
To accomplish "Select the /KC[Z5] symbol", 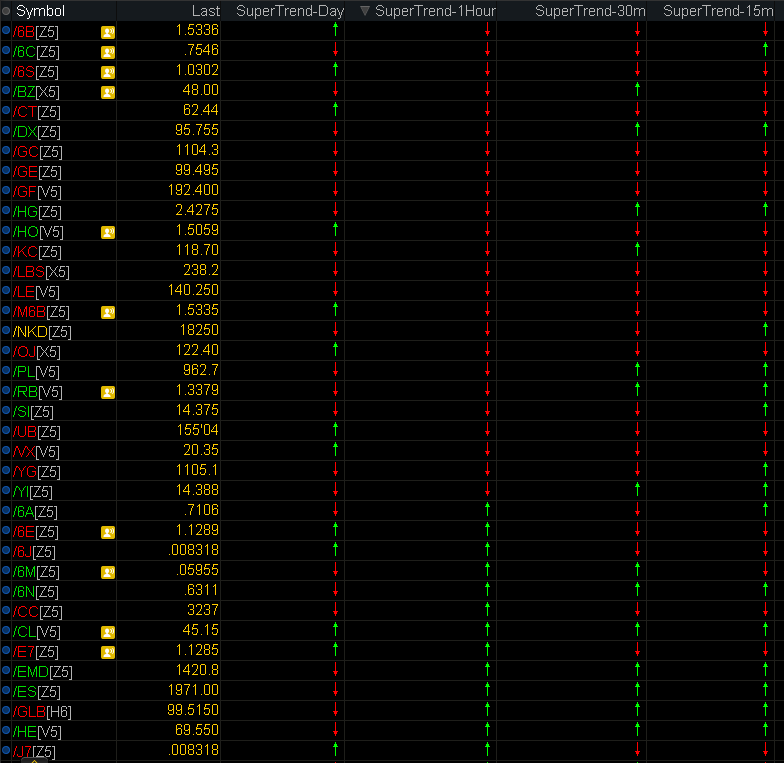I will coord(37,252).
